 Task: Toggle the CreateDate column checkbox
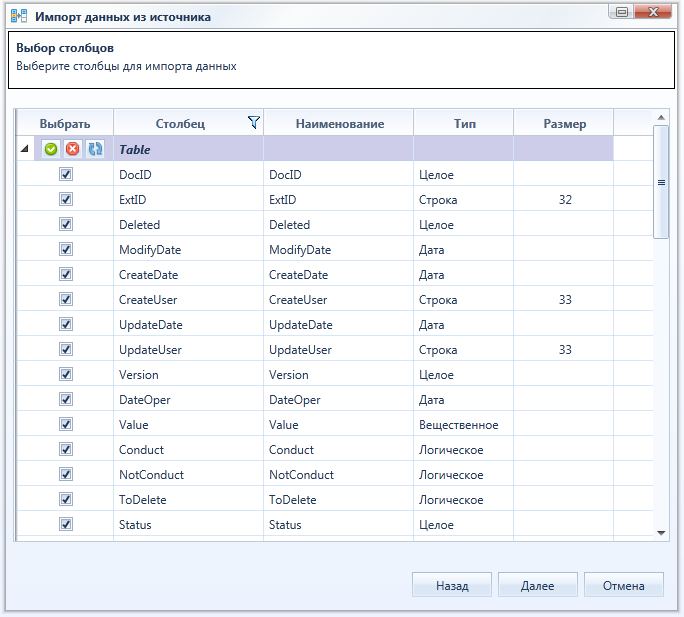click(66, 274)
